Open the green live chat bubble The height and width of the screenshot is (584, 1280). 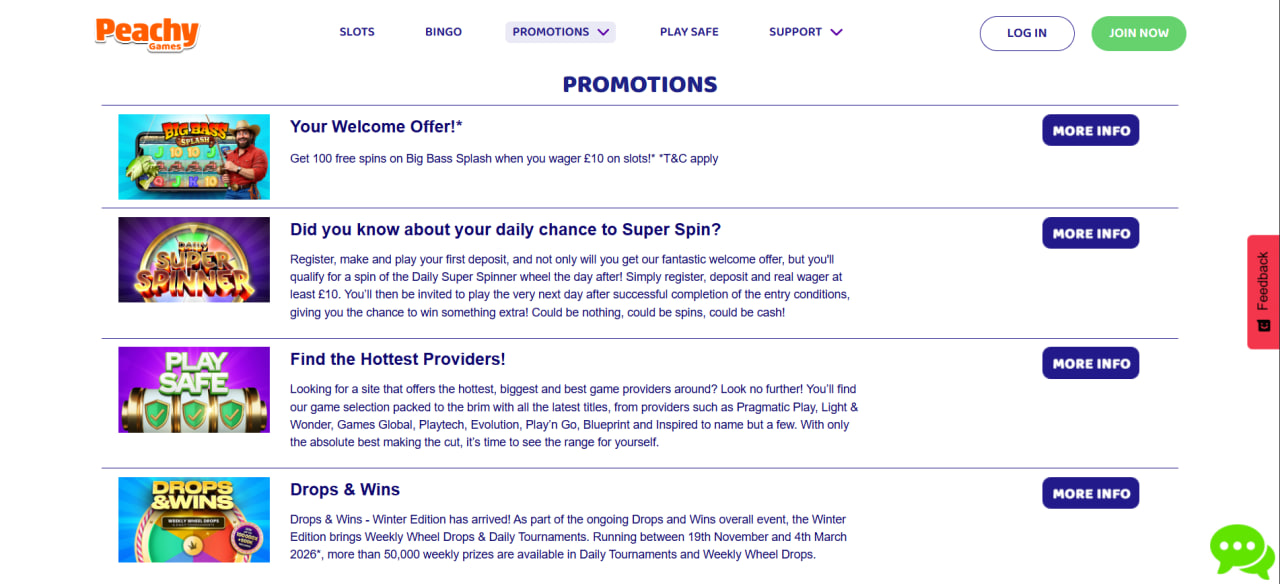[1241, 549]
